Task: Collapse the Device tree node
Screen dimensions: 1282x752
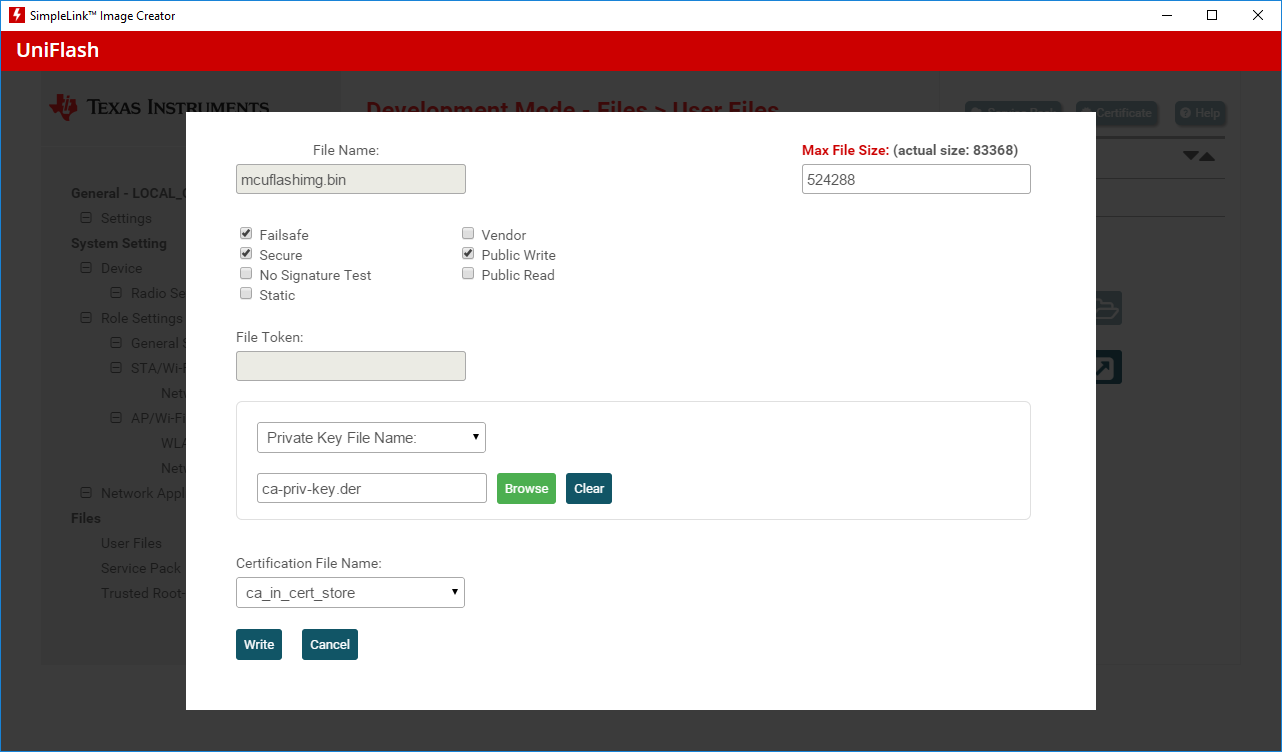Action: point(86,268)
